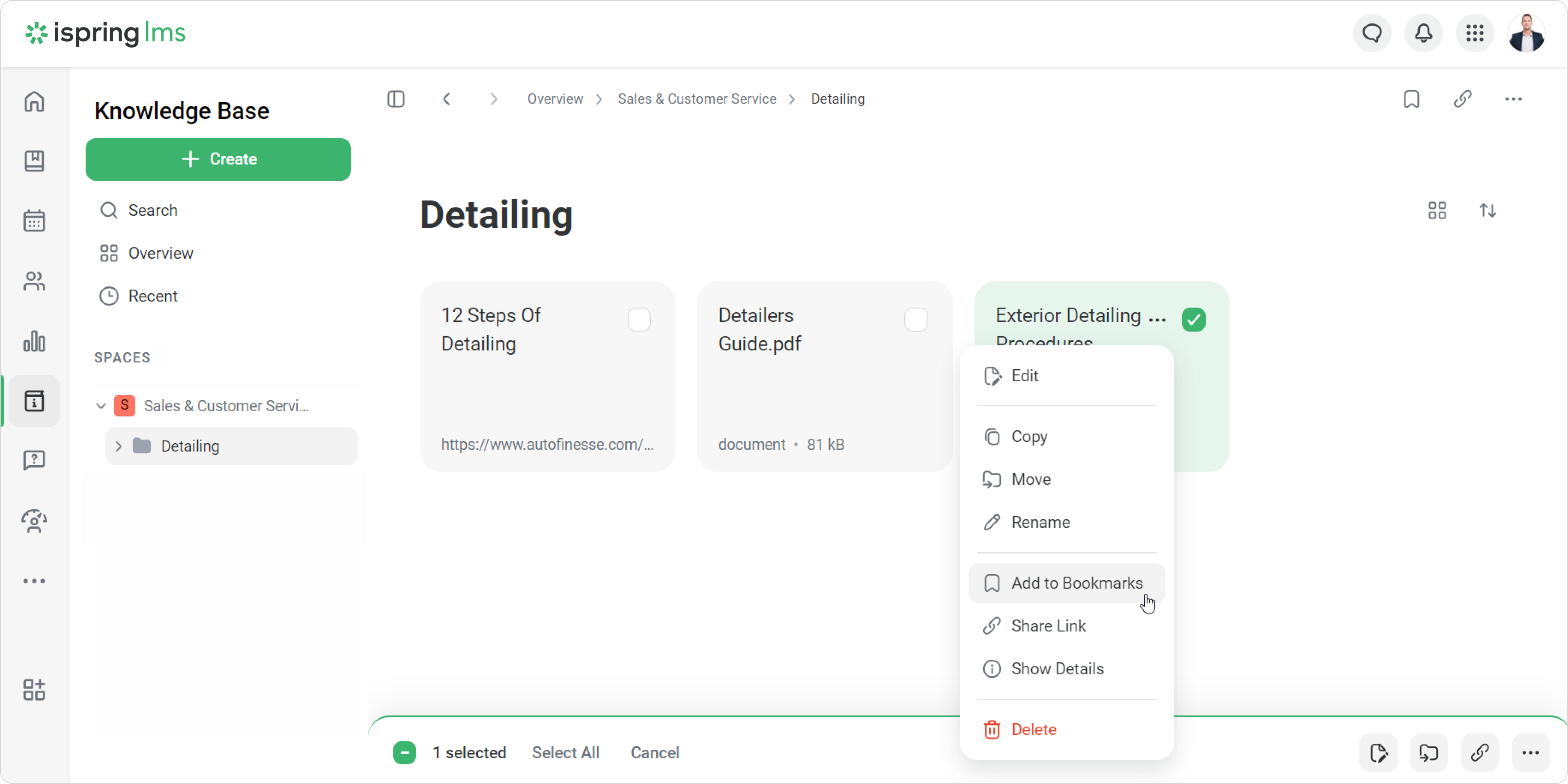Open the chat messages icon
This screenshot has width=1568, height=784.
[x=1371, y=33]
